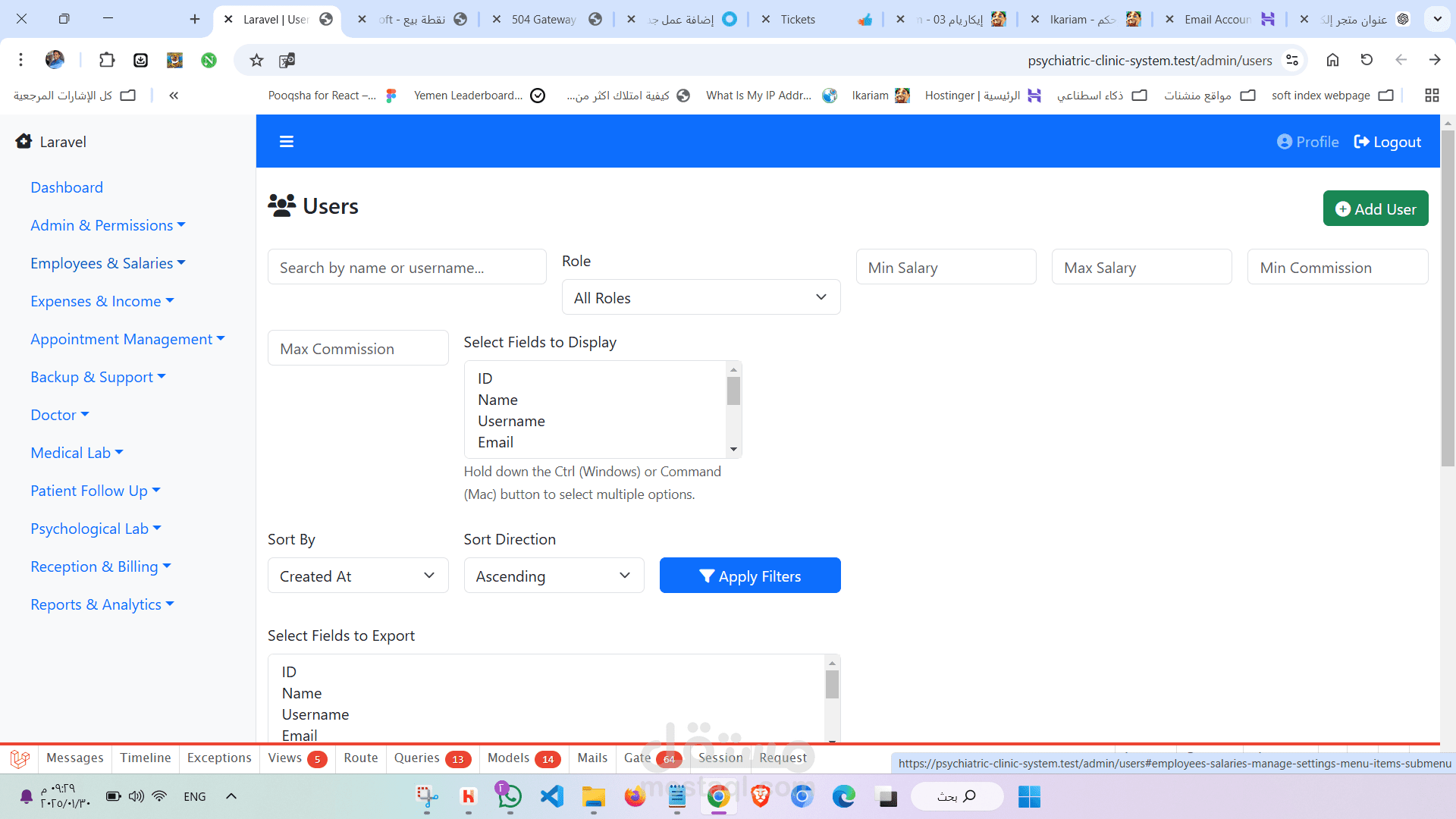Bookmark page with star icon
1456x819 pixels.
coord(256,61)
